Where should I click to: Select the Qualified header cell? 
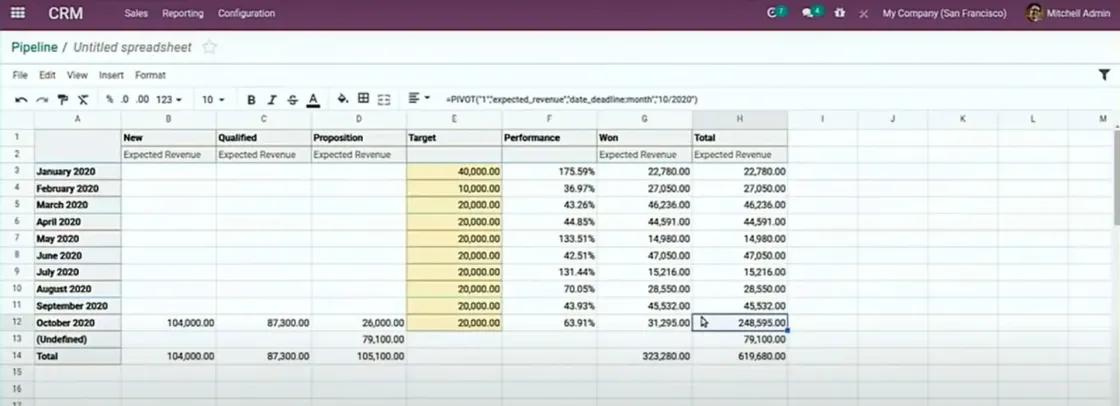(x=264, y=137)
